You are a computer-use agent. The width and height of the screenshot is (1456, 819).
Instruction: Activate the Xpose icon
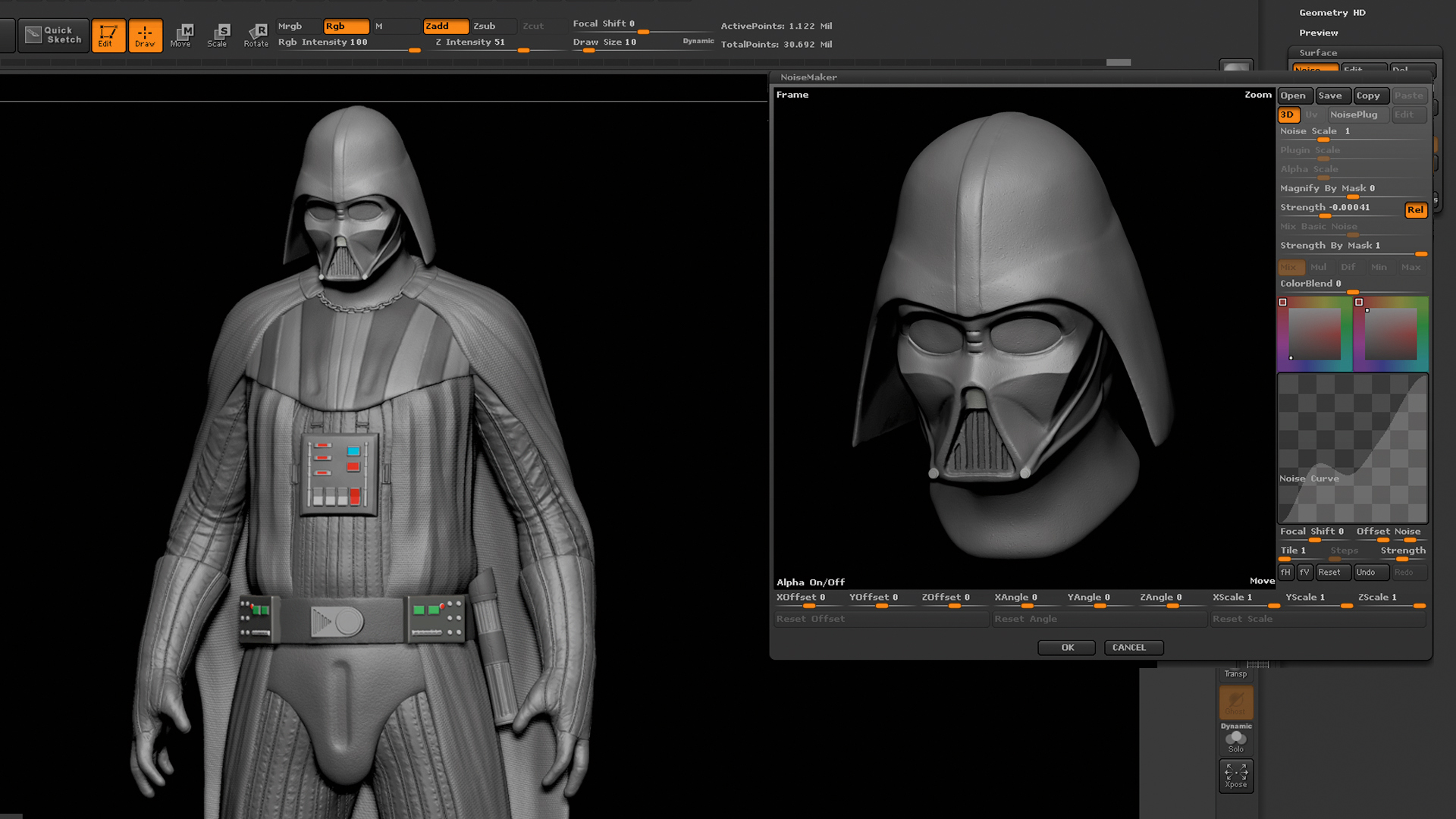[1236, 776]
